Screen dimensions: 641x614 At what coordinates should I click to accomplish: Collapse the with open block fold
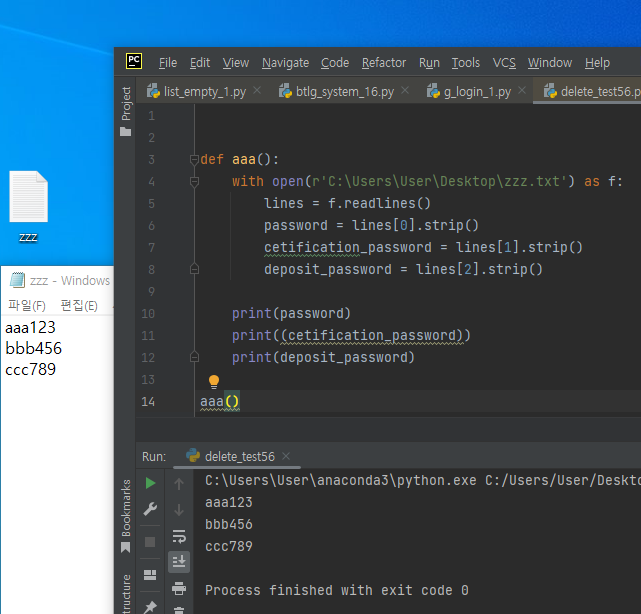point(194,181)
